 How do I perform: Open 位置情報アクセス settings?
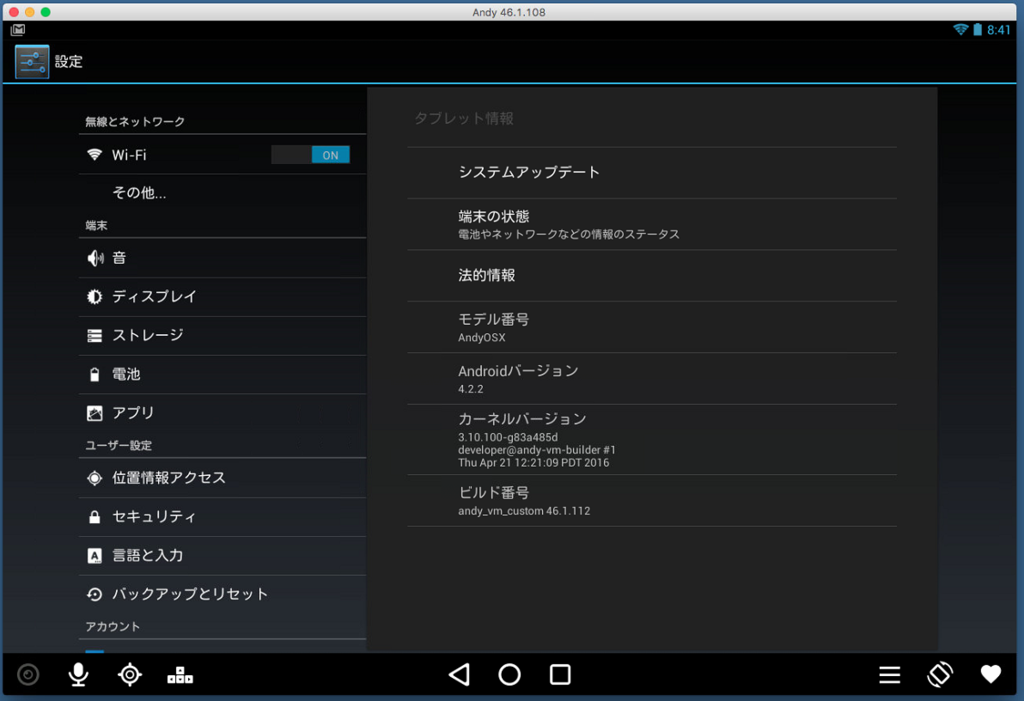coord(222,478)
